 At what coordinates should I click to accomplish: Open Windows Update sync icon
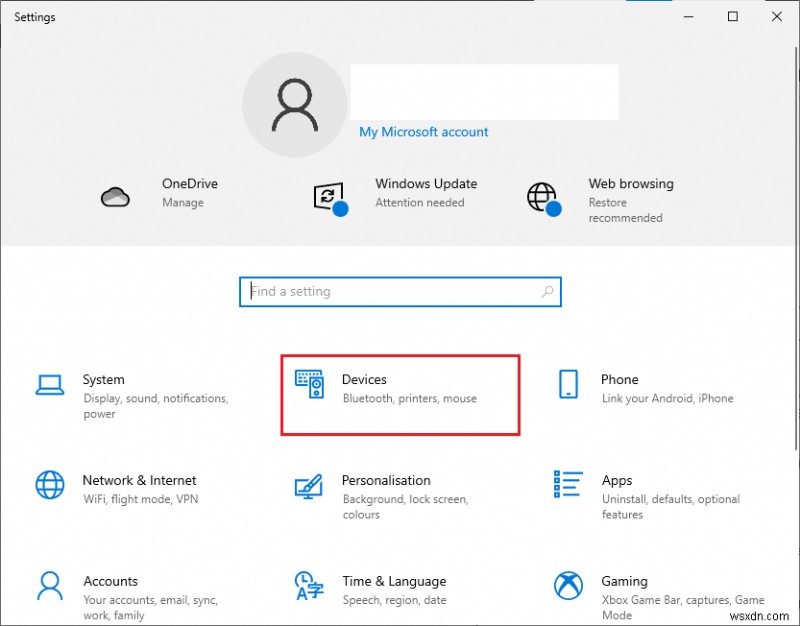[x=329, y=196]
